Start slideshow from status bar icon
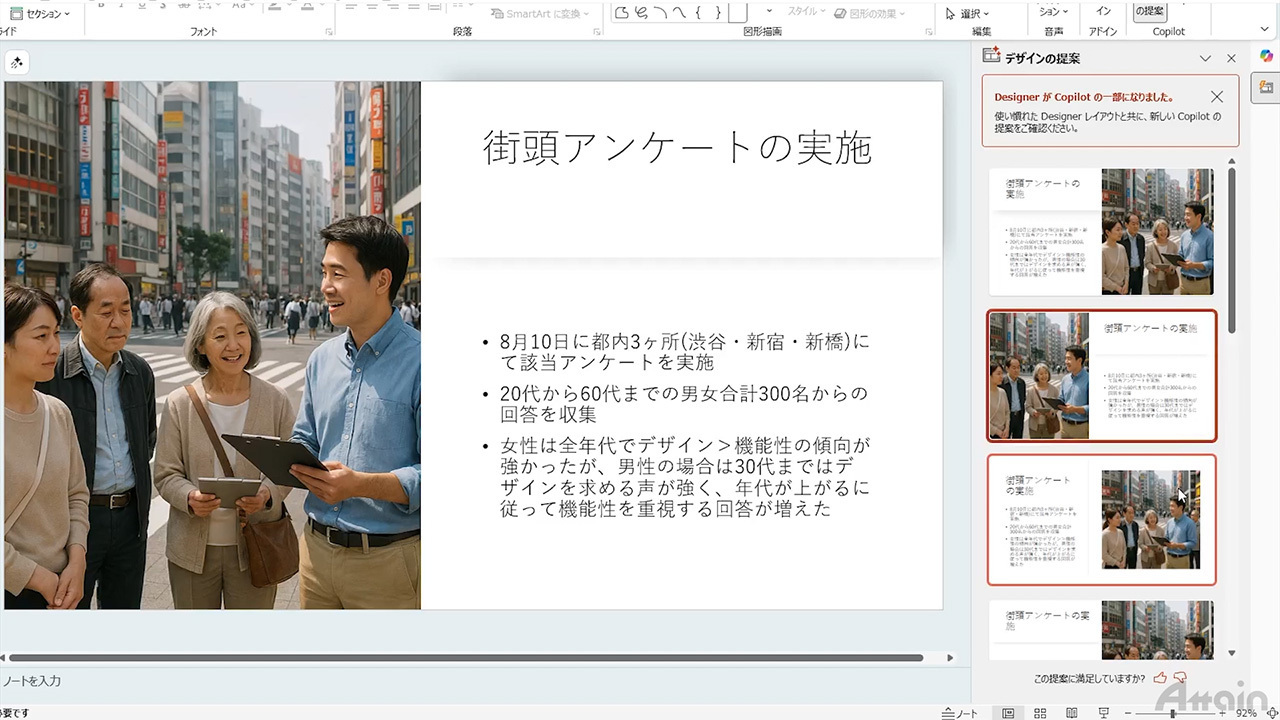The image size is (1280, 720). pyautogui.click(x=1103, y=713)
